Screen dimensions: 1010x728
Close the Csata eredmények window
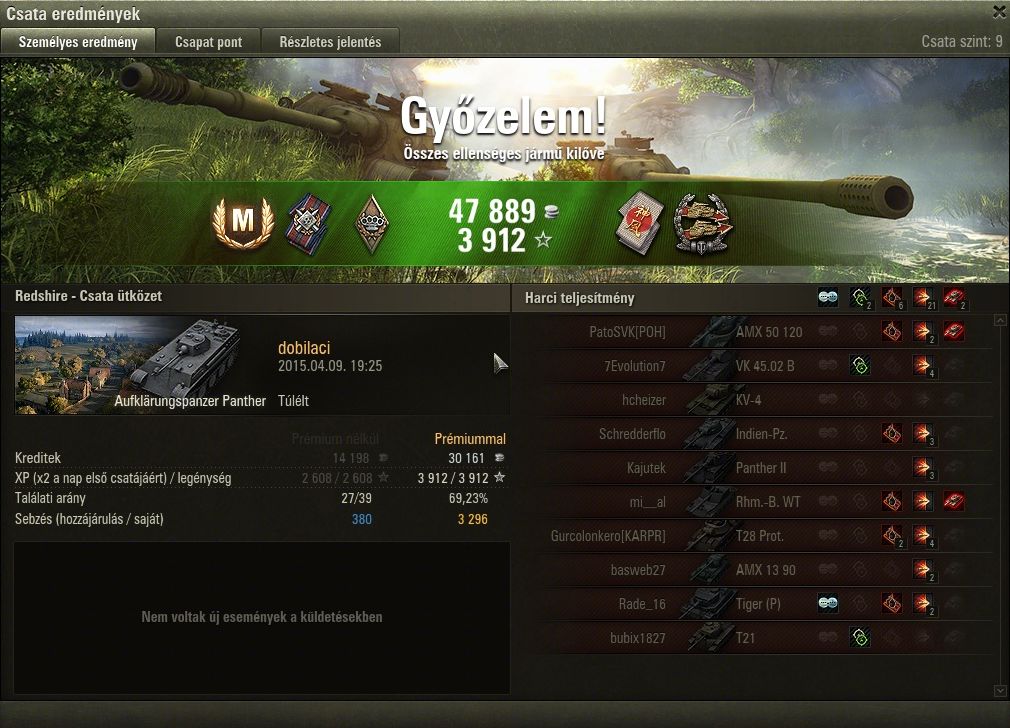point(1000,11)
